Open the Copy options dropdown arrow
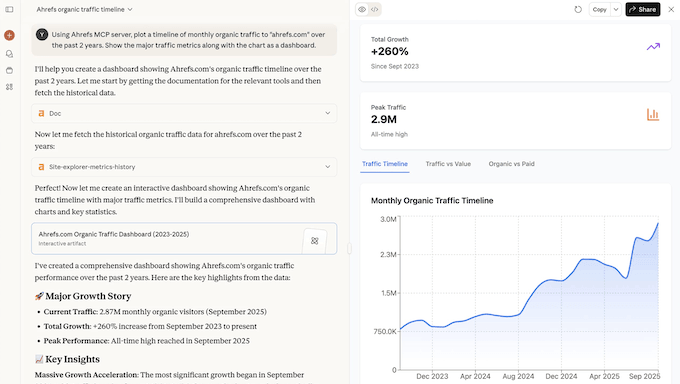 click(616, 9)
